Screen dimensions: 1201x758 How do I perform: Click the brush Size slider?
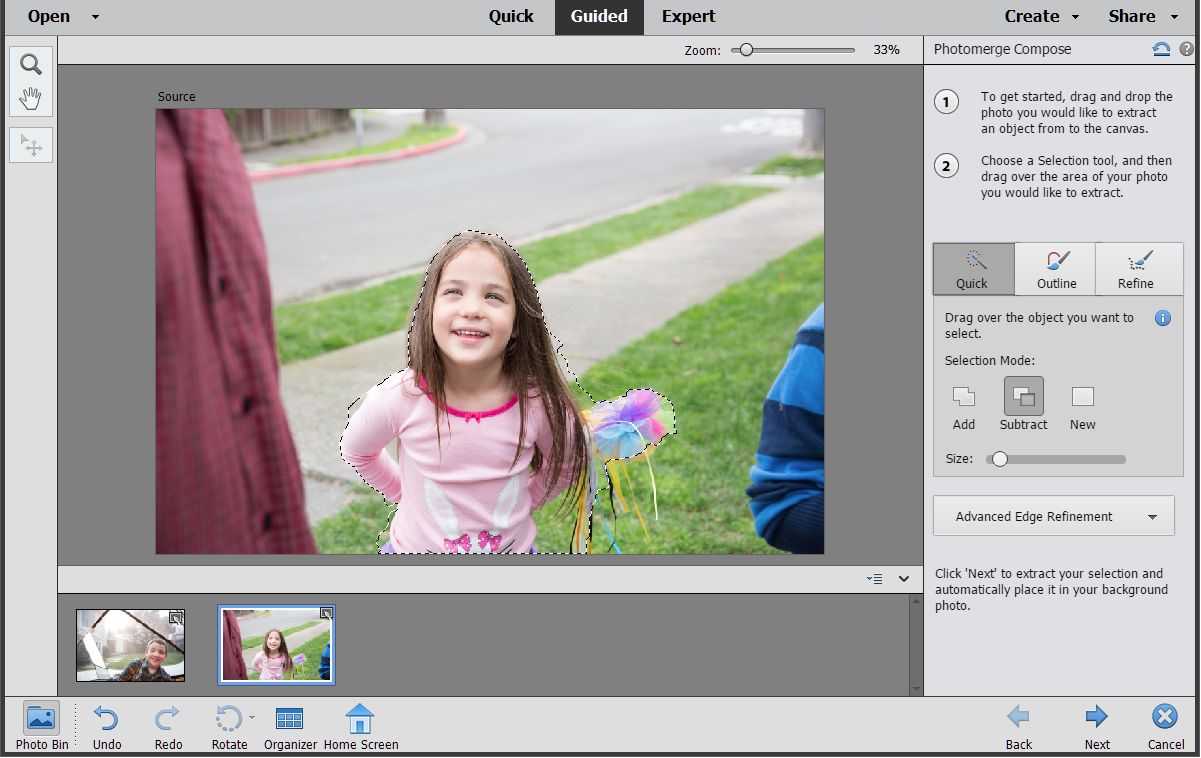click(1056, 459)
